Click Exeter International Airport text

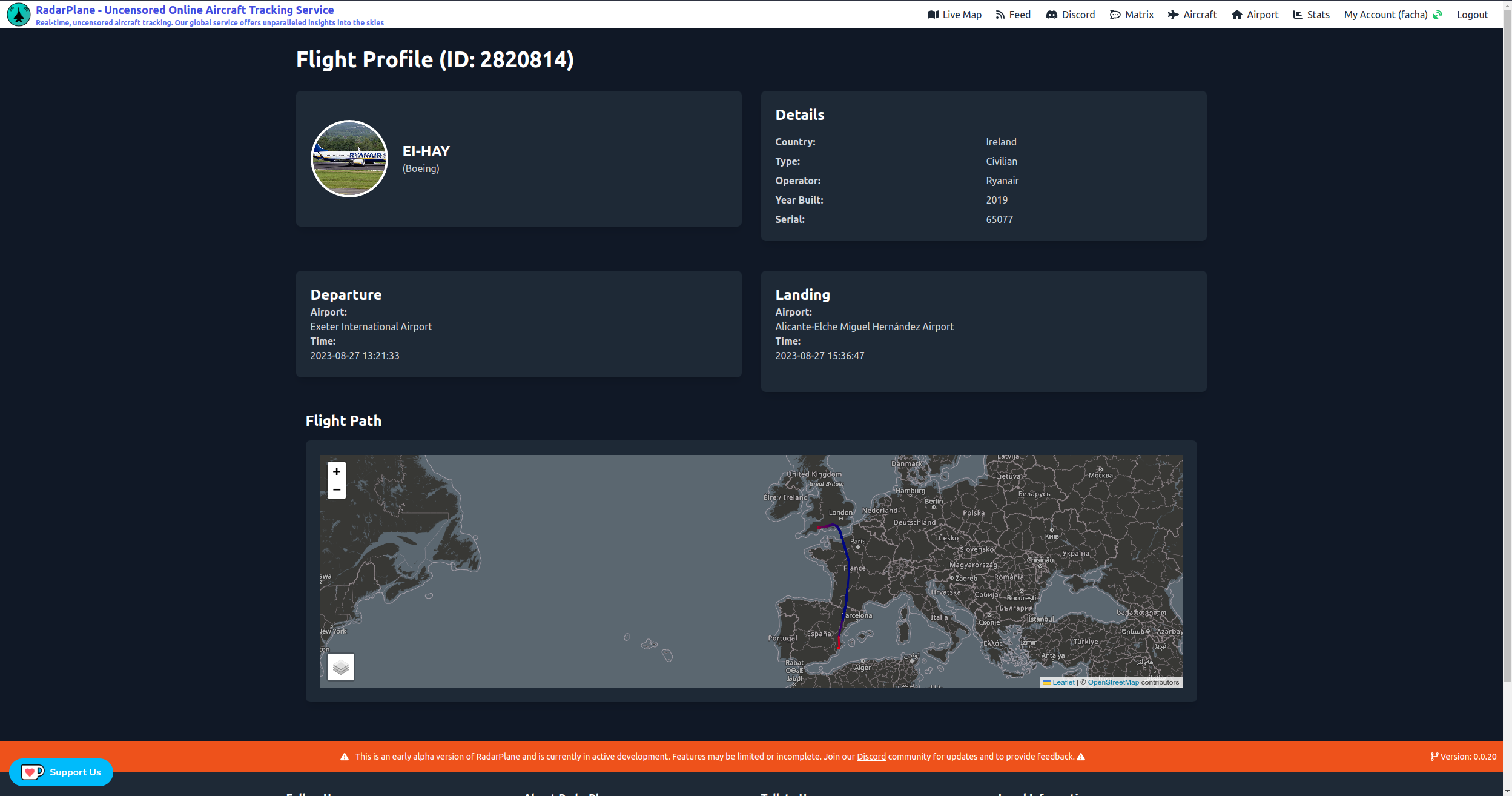point(371,327)
